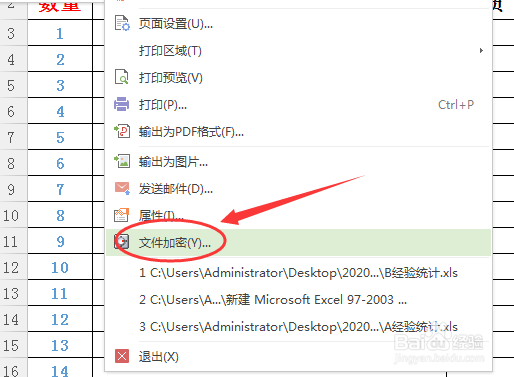Screen dimensions: 514x377
Task: Click the Print Preview magnifier icon
Action: [x=122, y=77]
